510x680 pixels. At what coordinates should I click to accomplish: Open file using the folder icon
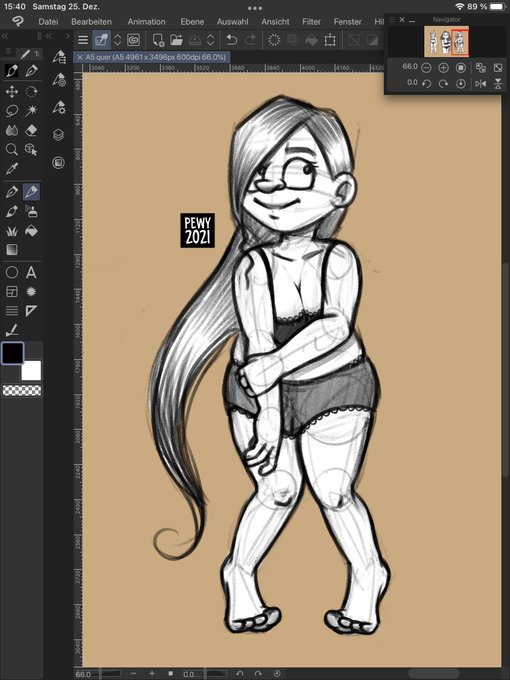click(x=177, y=40)
